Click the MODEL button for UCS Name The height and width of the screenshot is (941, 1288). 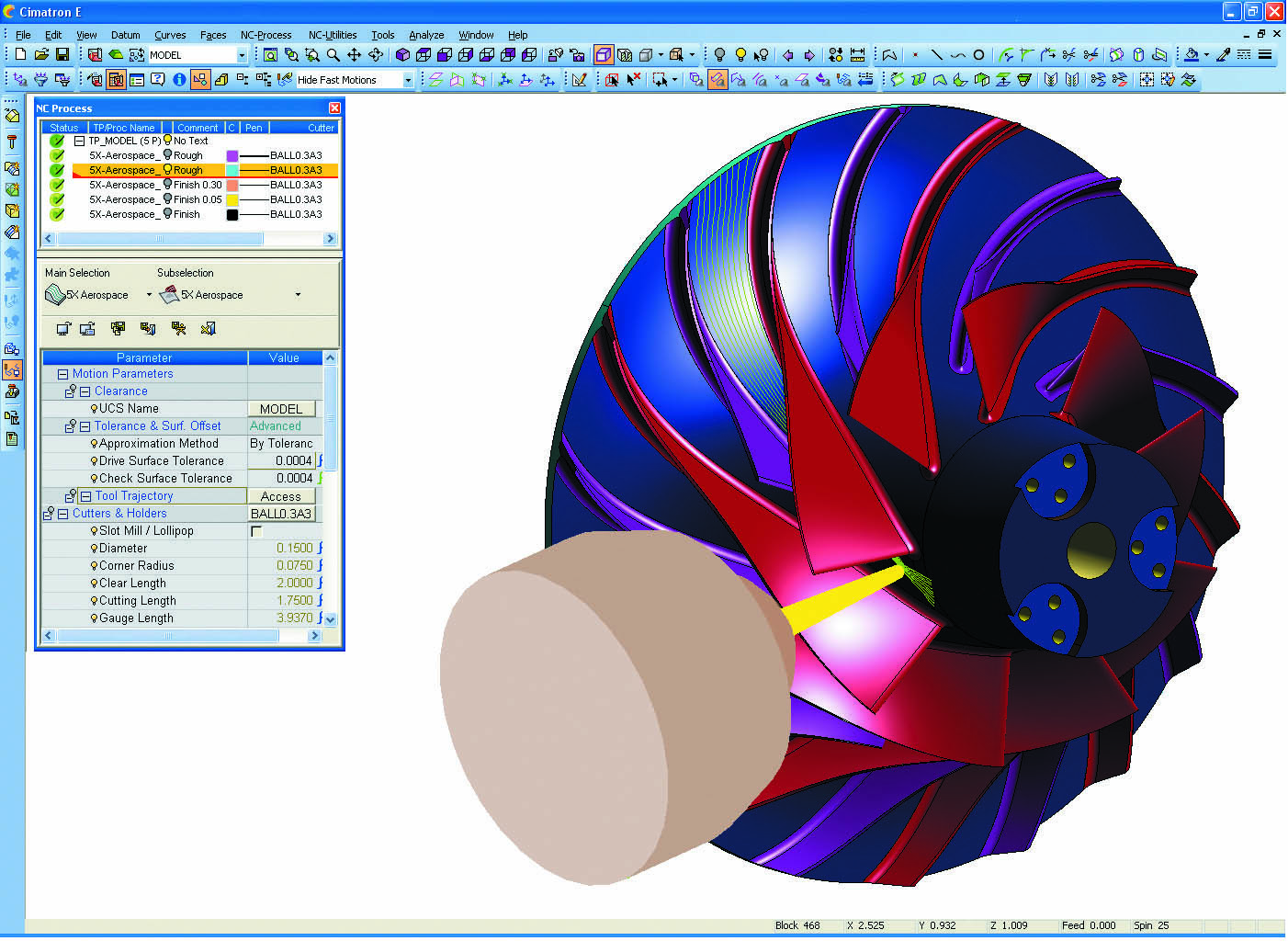281,409
